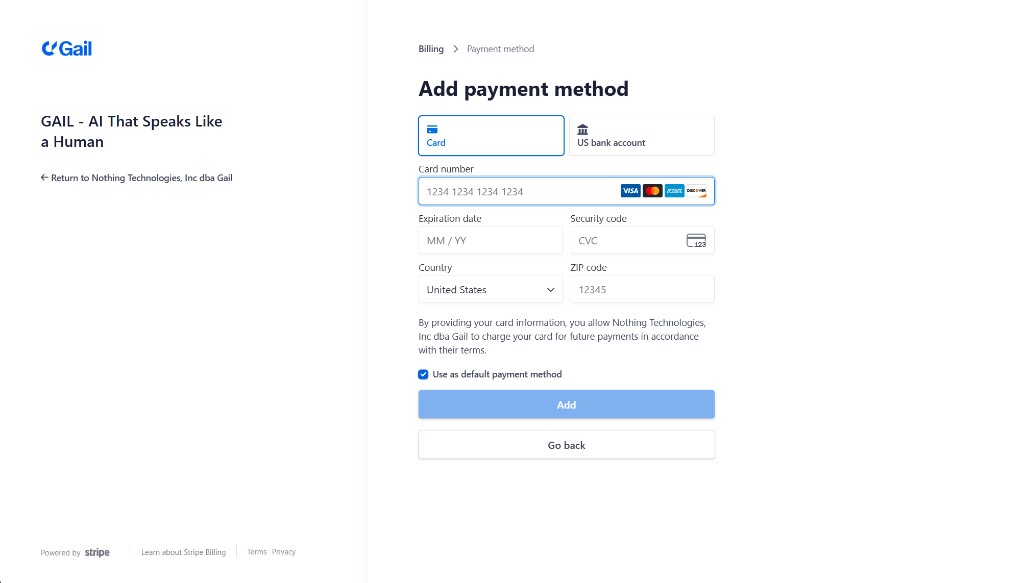Image resolution: width=1024 pixels, height=583 pixels.
Task: Click the CVC card helper icon
Action: 697,240
